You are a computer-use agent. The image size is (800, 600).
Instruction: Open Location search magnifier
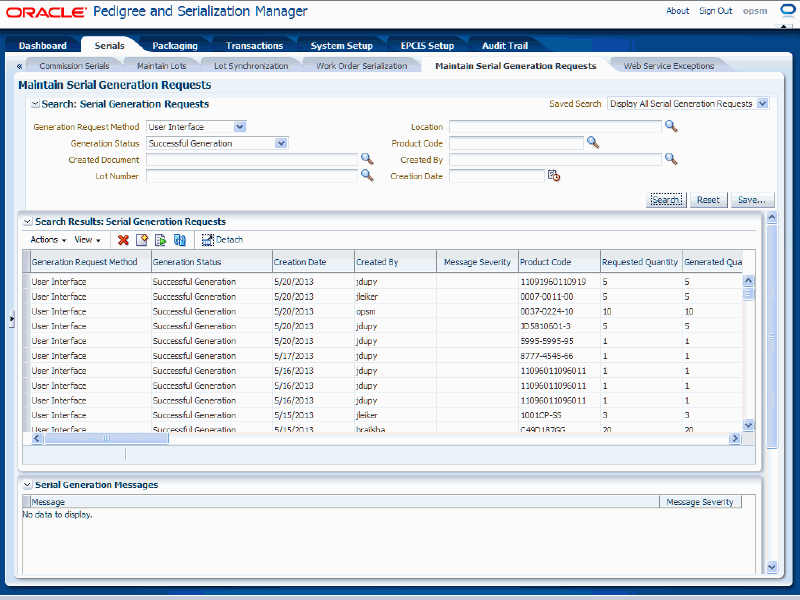671,127
